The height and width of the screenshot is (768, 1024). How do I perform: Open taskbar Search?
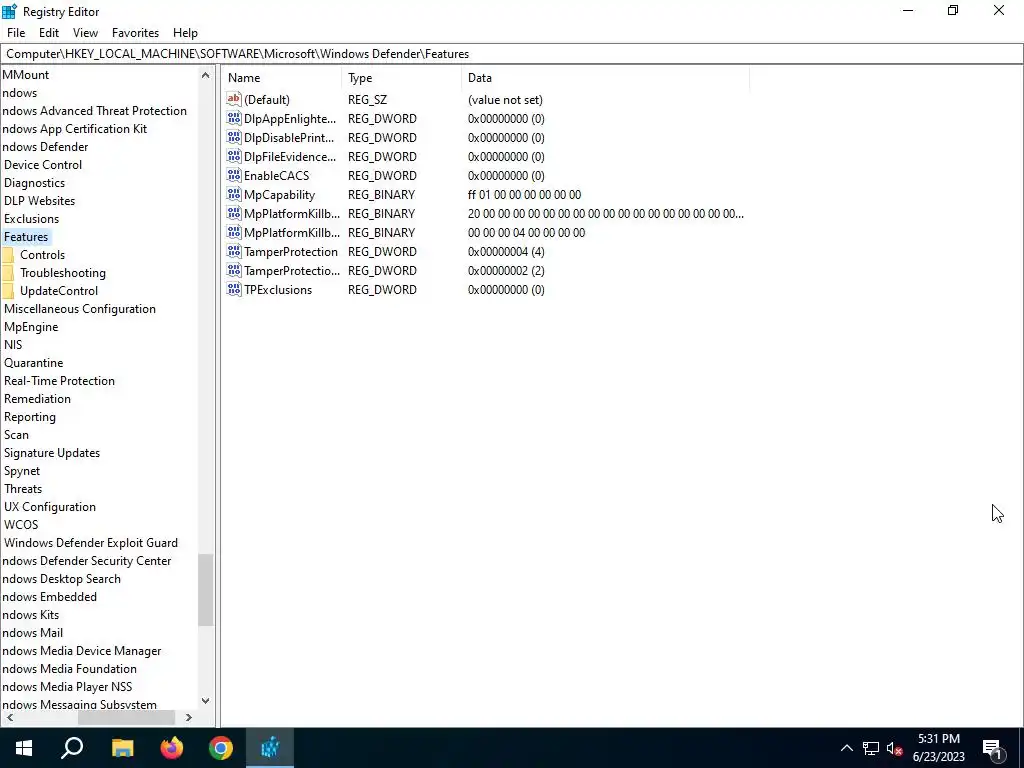pyautogui.click(x=72, y=748)
